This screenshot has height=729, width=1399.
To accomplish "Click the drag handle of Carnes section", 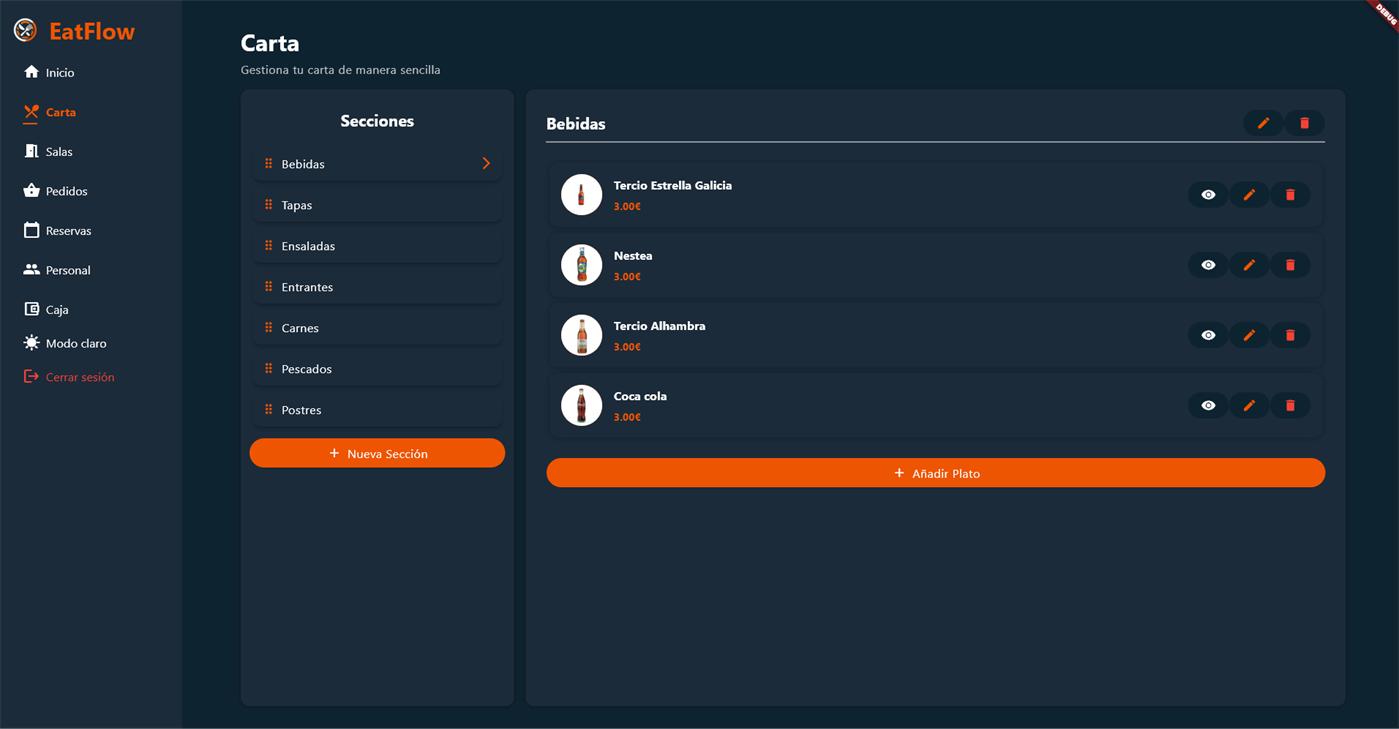I will coord(268,328).
